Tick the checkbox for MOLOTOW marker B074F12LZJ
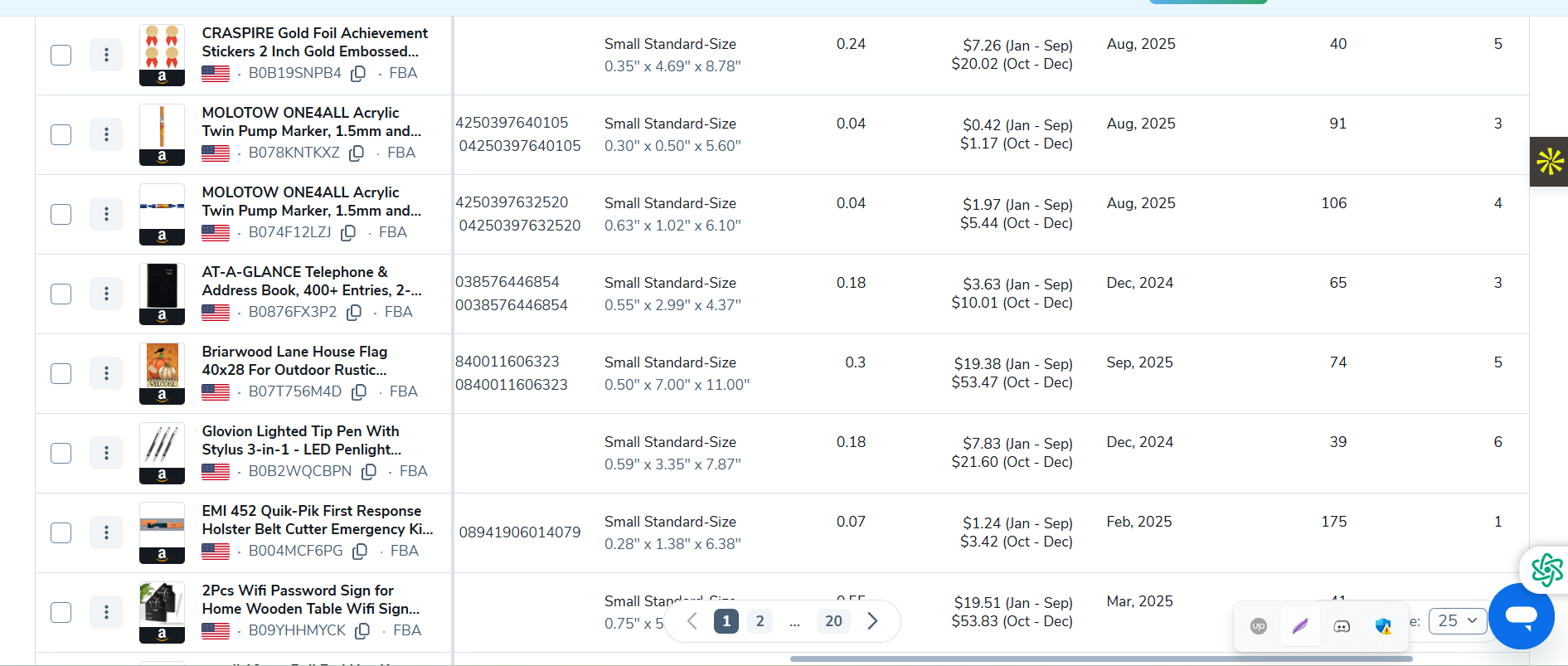Screen dimensions: 1568x666 pos(61,214)
